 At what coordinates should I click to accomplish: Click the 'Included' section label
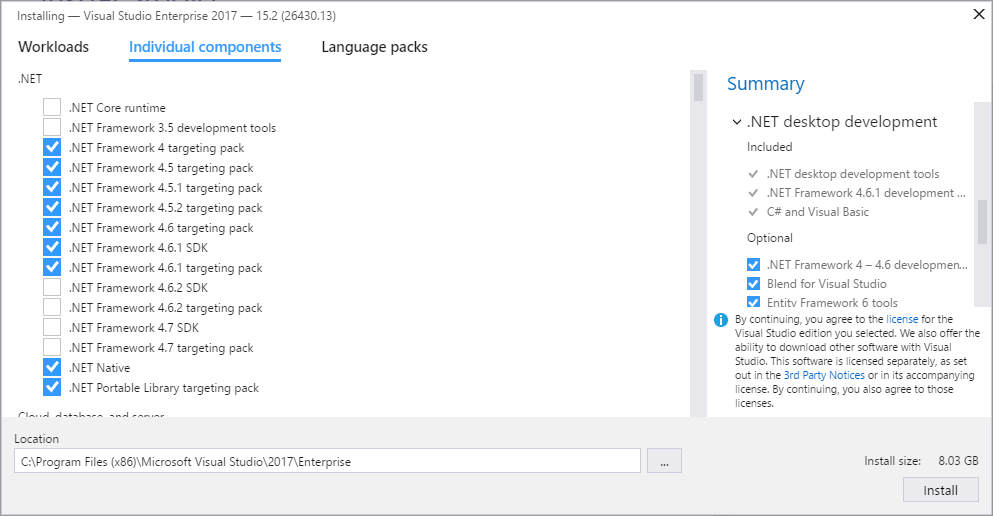pyautogui.click(x=769, y=147)
